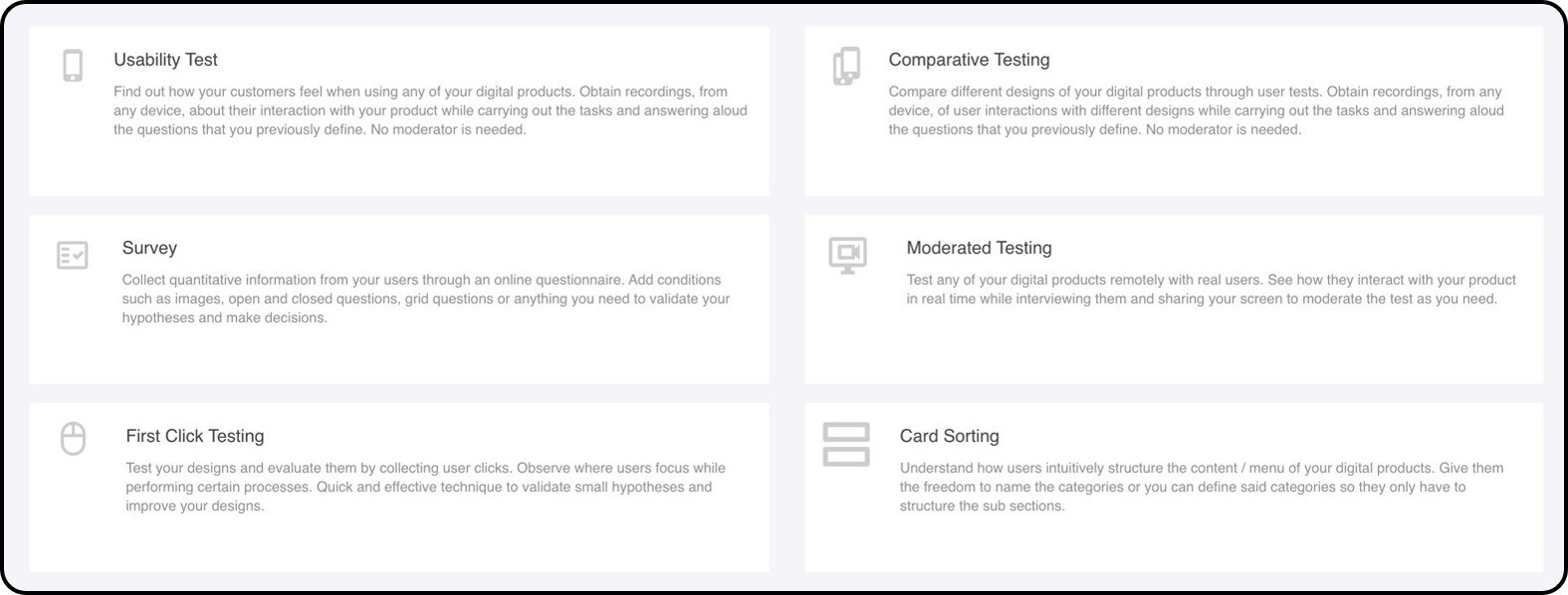Screen dimensions: 1568x595
Task: Click the two-devices icon for Comparative Testing
Action: [846, 66]
